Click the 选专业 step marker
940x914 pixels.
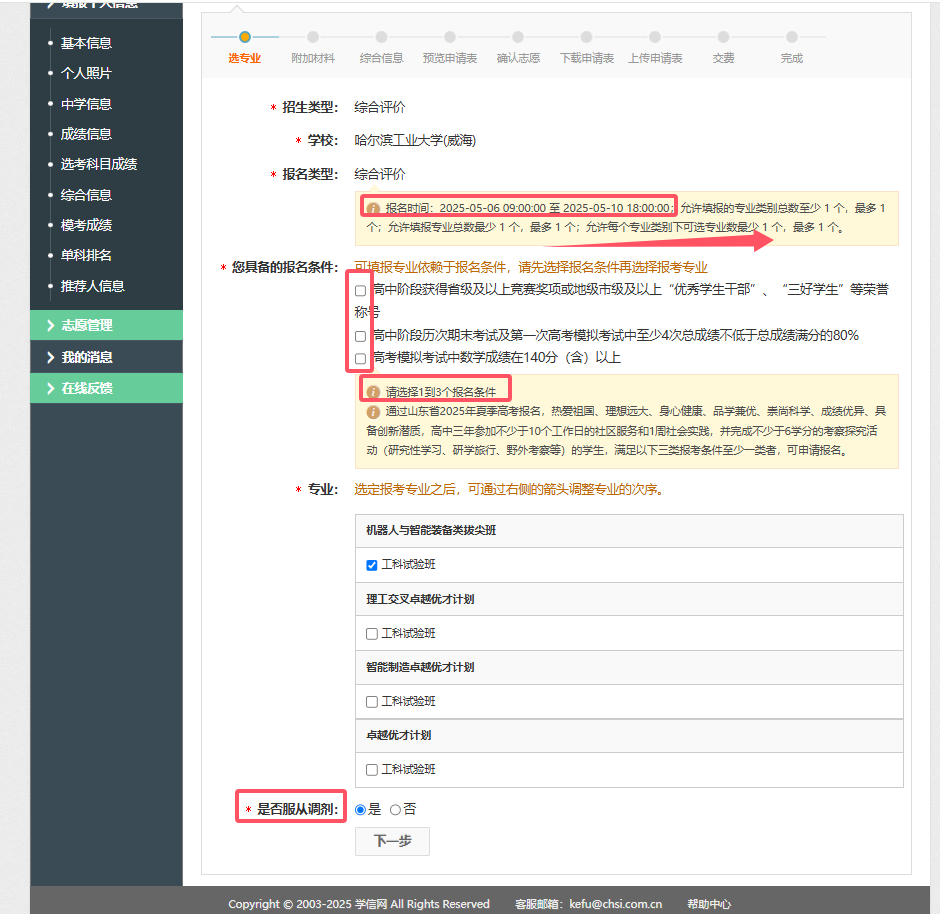pos(245,37)
